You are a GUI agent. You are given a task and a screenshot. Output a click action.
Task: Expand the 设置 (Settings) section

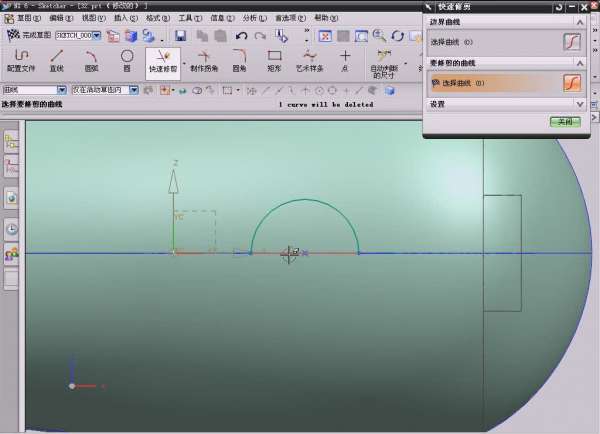click(579, 103)
